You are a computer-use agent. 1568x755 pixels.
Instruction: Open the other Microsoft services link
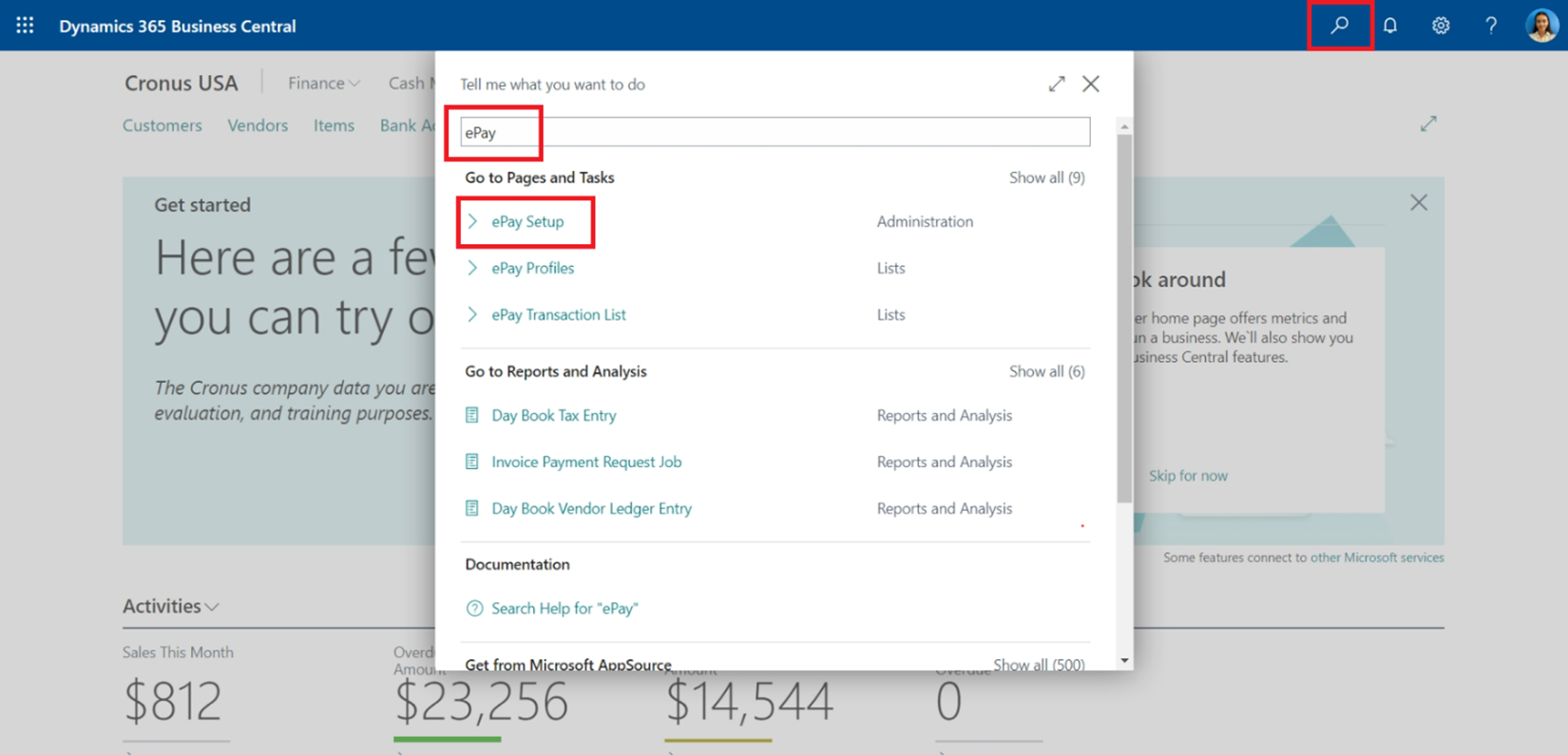[1377, 557]
